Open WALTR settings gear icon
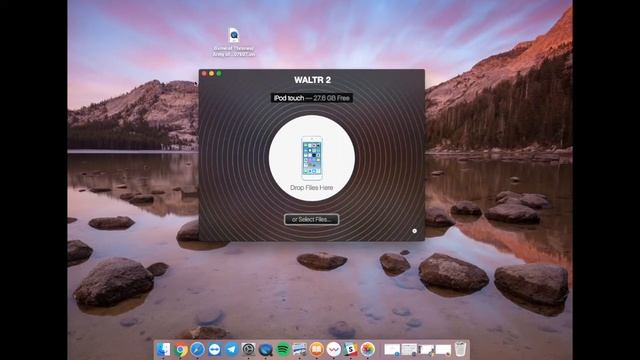 (x=414, y=231)
